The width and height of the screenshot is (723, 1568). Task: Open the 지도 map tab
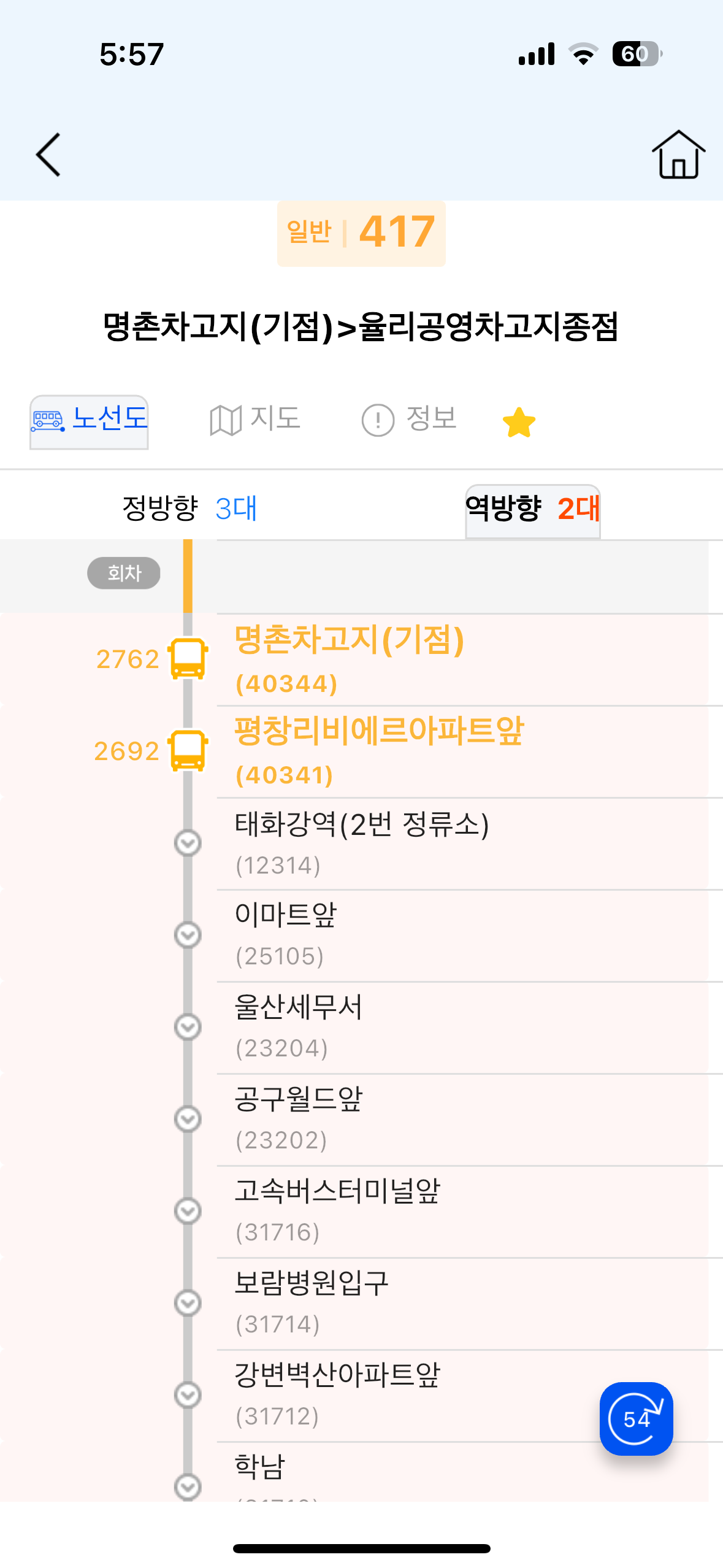click(x=255, y=420)
